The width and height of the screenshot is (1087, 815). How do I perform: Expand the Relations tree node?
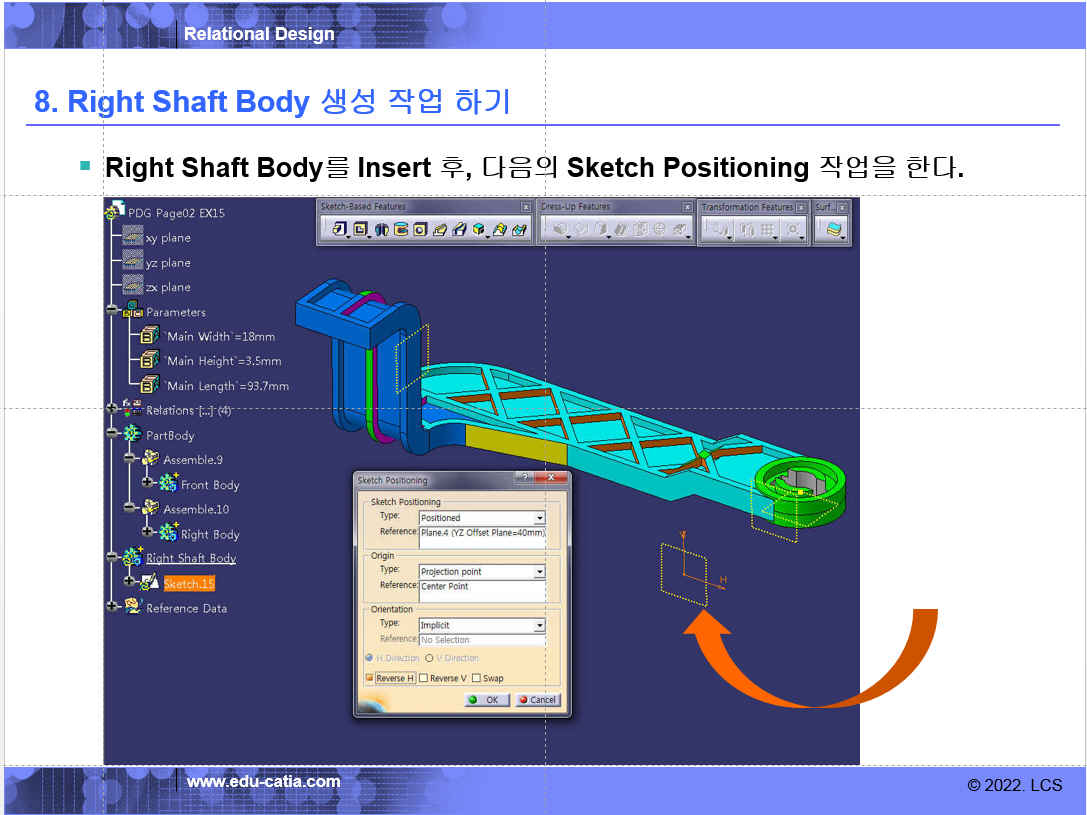pos(112,410)
